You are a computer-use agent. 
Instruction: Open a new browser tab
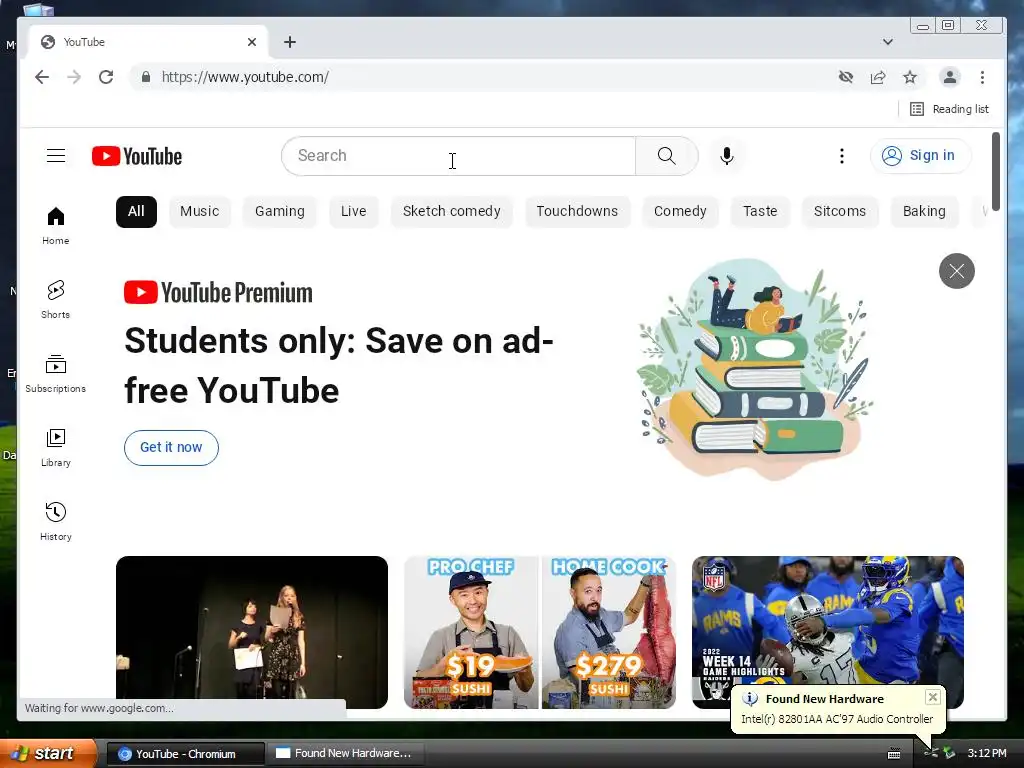(x=290, y=42)
